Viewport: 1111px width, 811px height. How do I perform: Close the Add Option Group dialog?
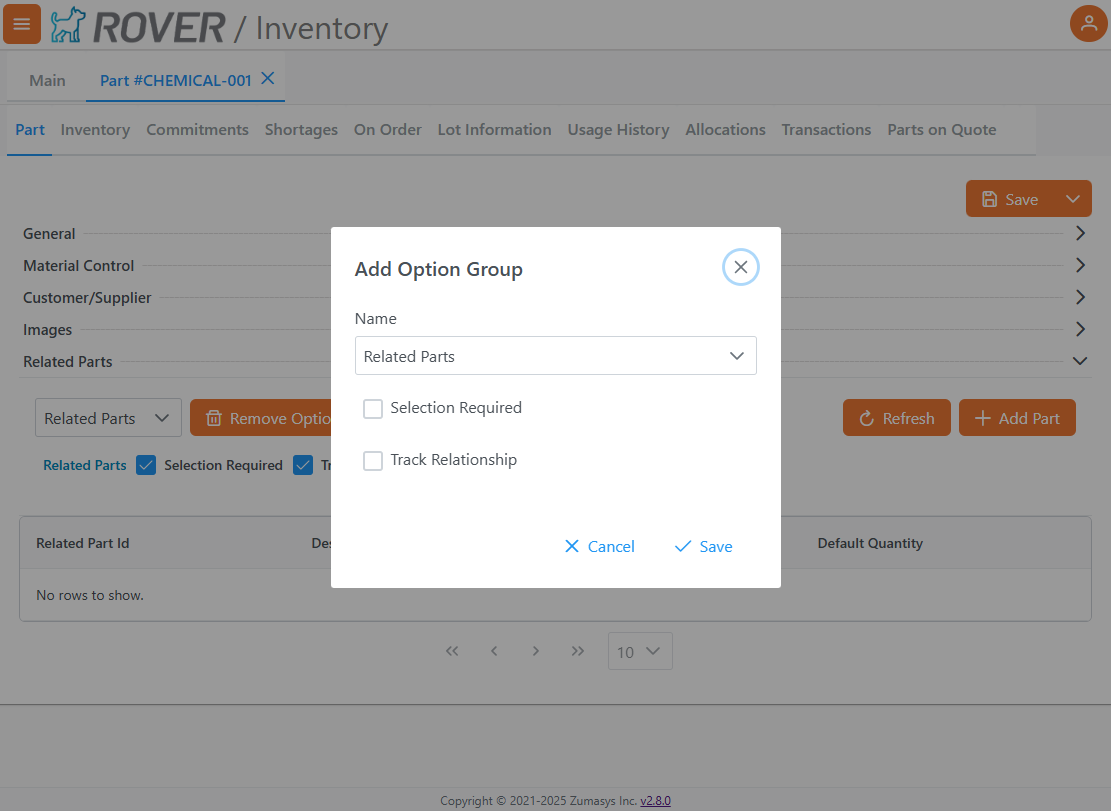[740, 267]
